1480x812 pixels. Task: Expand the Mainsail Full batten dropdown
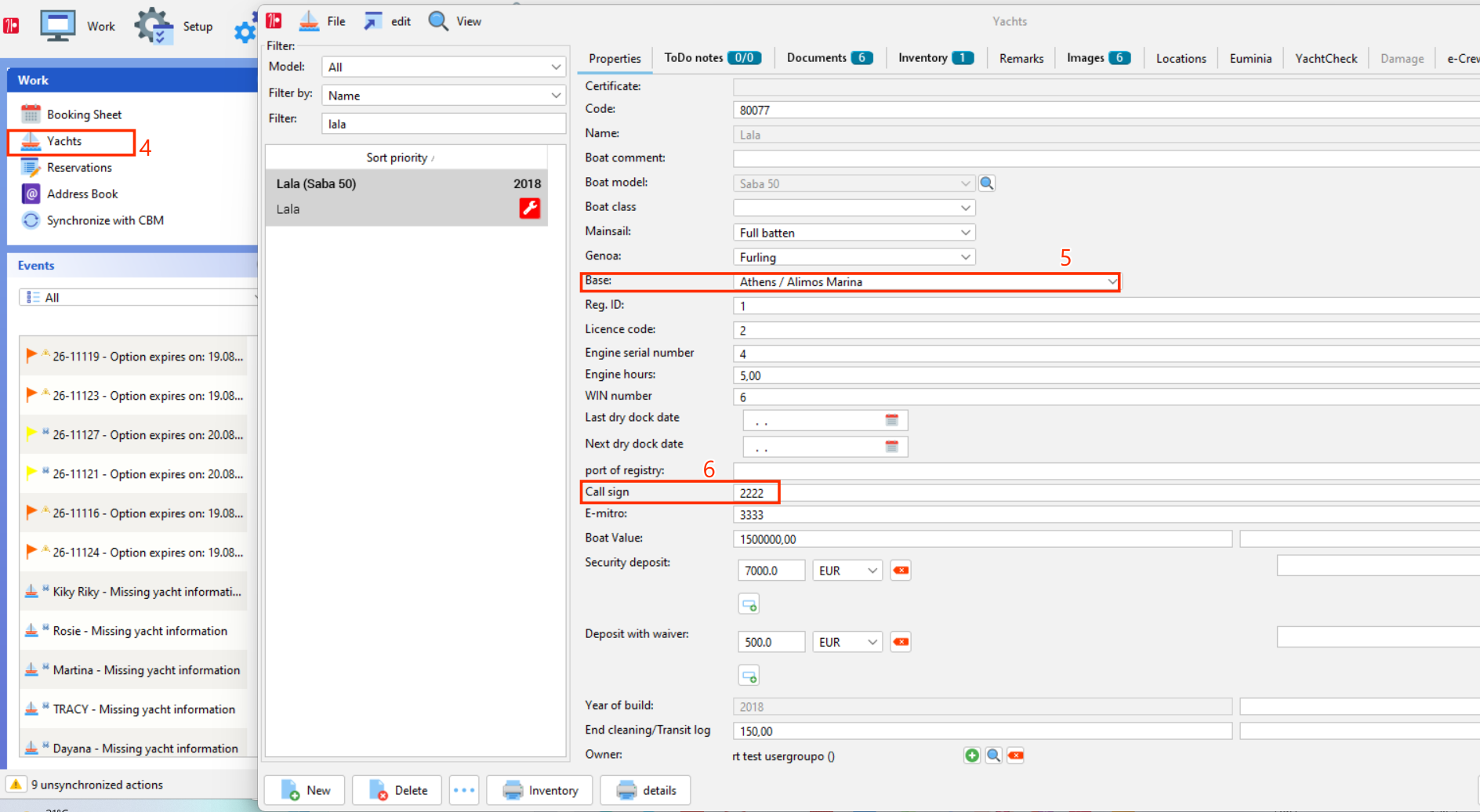click(854, 233)
